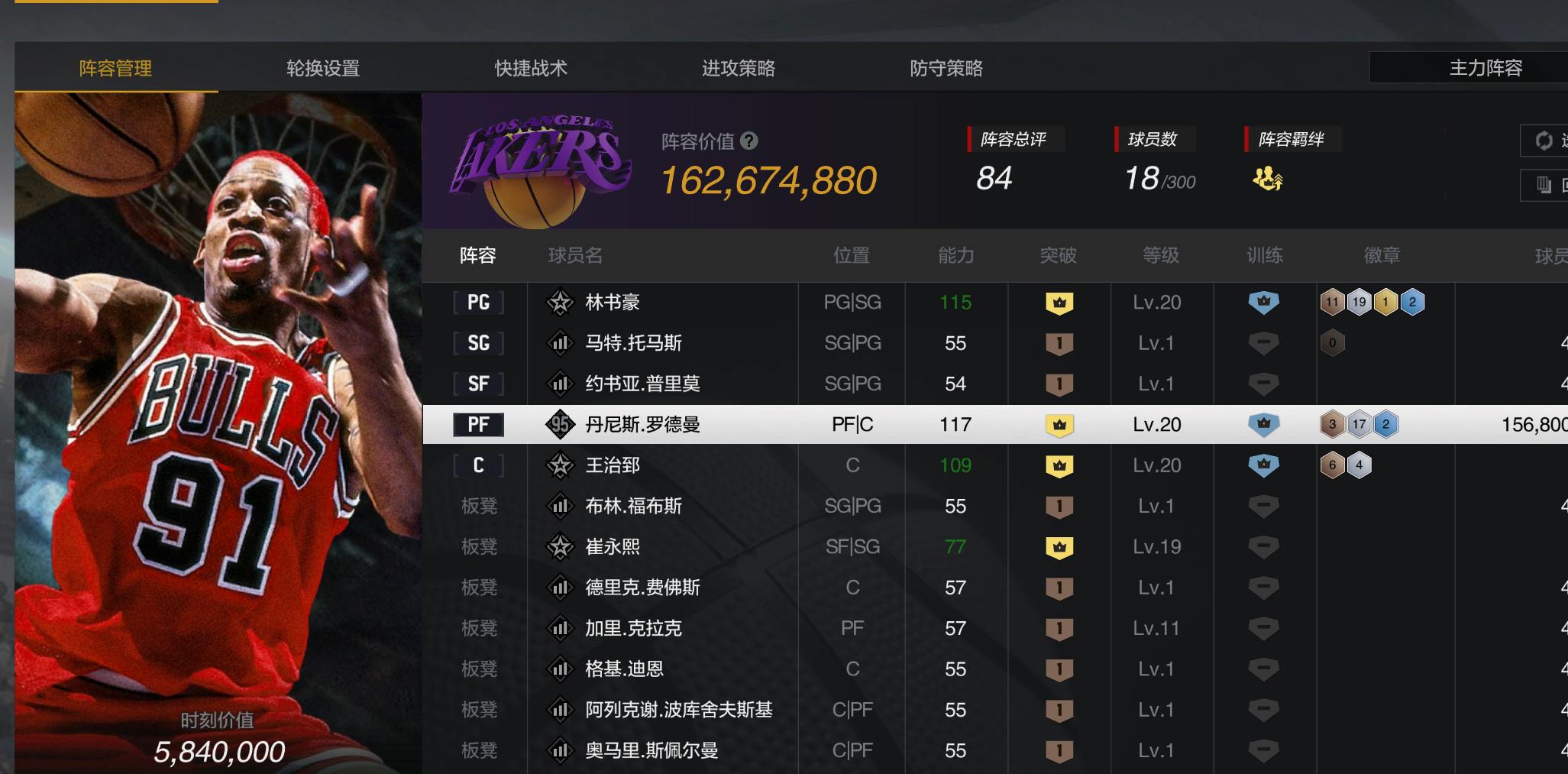Open the 进攻策略 tab
Viewport: 1568px width, 774px height.
[739, 68]
